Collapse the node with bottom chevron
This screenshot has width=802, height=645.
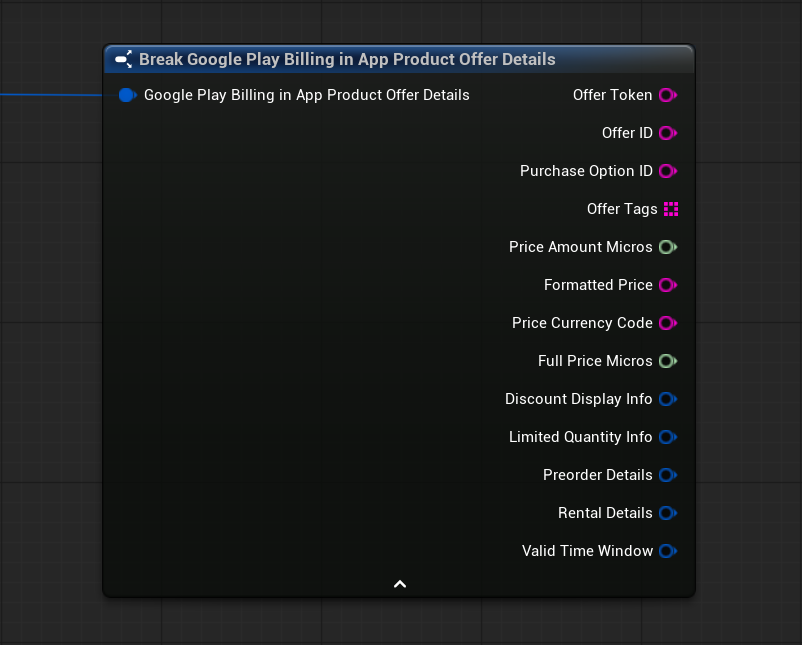coord(400,584)
